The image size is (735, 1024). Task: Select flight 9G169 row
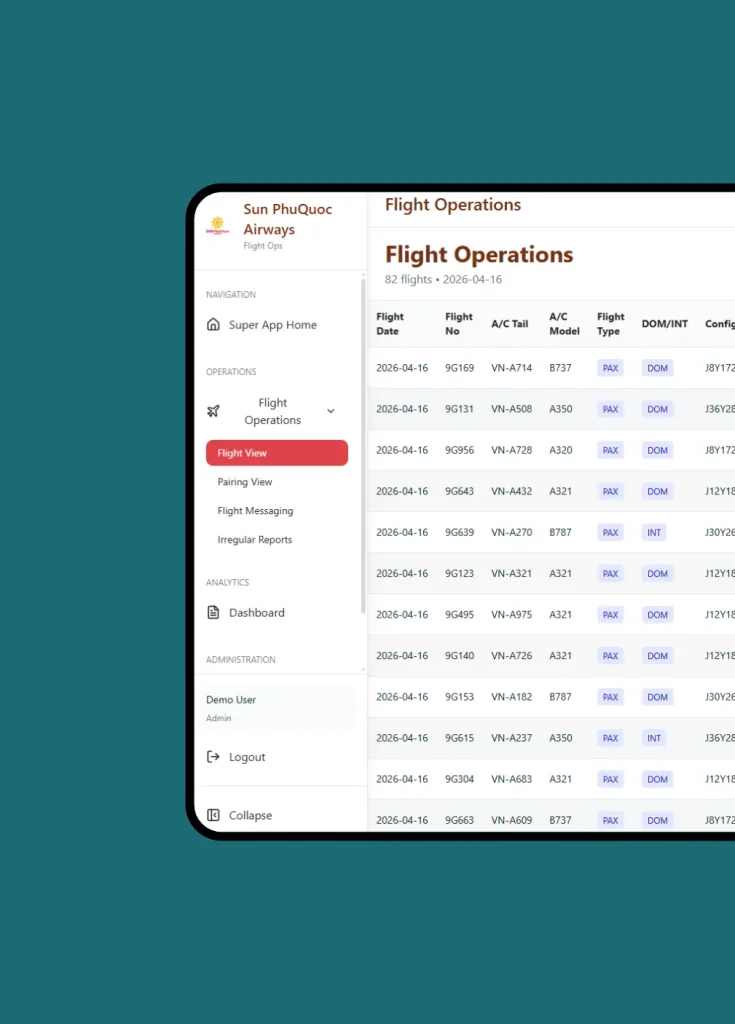coord(459,368)
